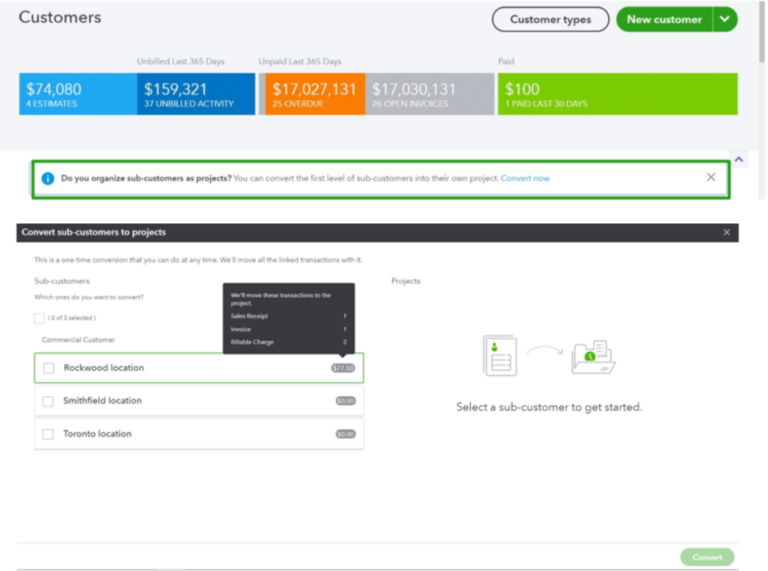Check the Smithfield location checkbox
The image size is (768, 571).
(x=48, y=402)
